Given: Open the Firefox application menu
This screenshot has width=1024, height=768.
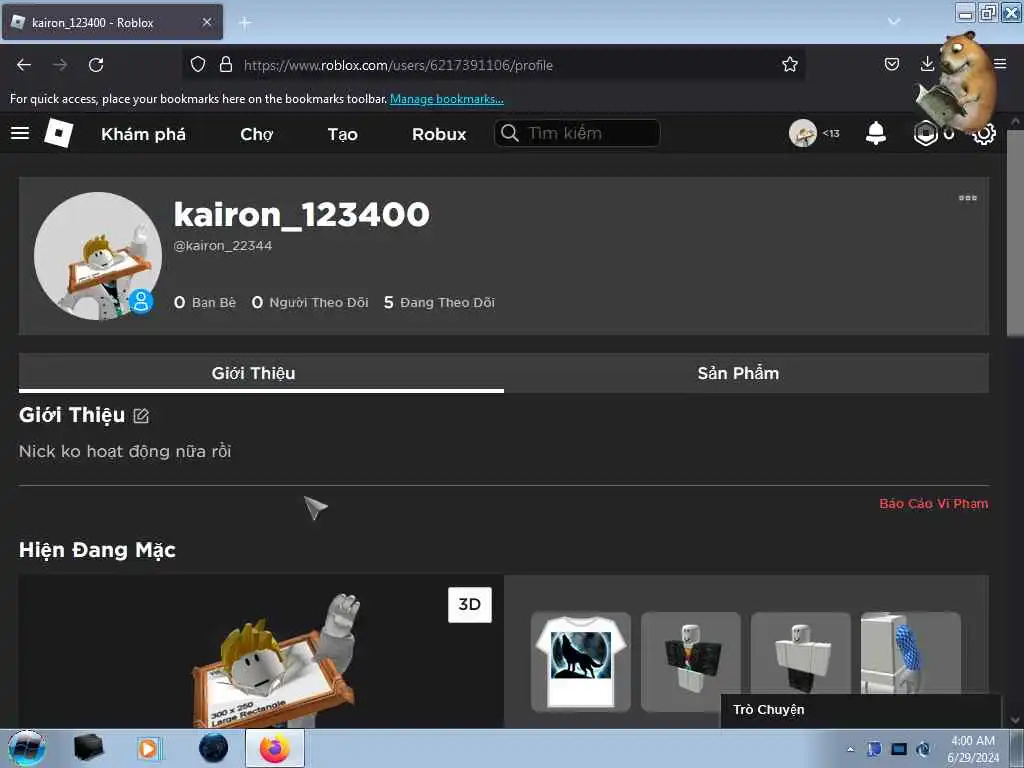Looking at the screenshot, I should [1000, 63].
